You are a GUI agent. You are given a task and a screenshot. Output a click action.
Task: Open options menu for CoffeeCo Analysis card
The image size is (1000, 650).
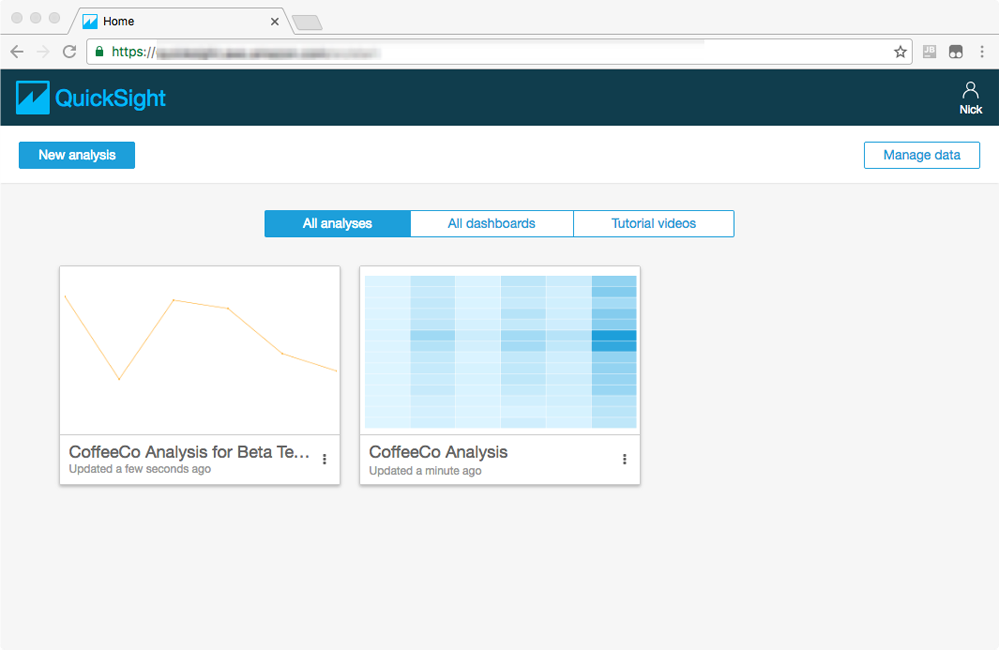point(624,459)
